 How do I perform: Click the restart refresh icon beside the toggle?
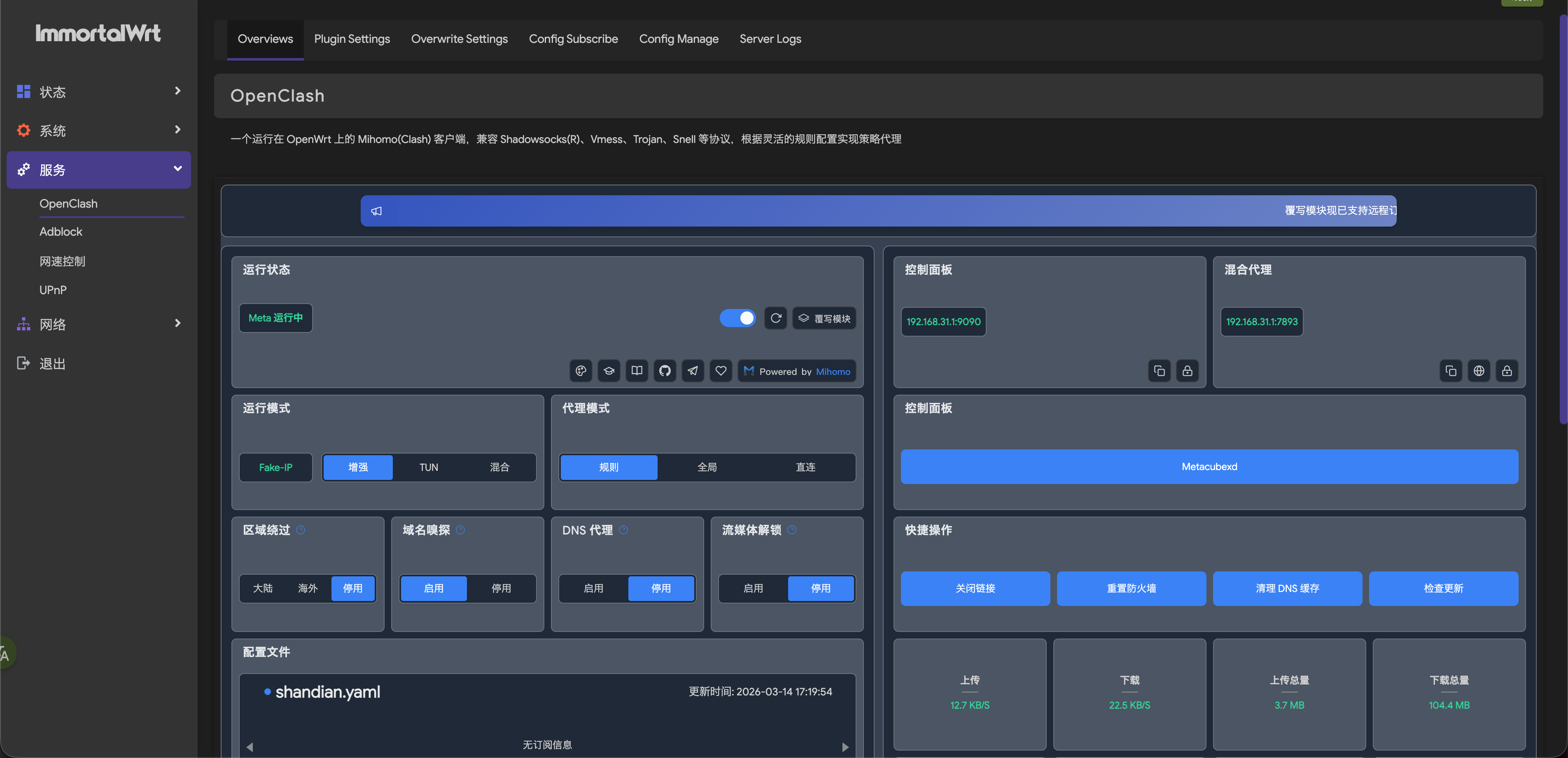[775, 318]
